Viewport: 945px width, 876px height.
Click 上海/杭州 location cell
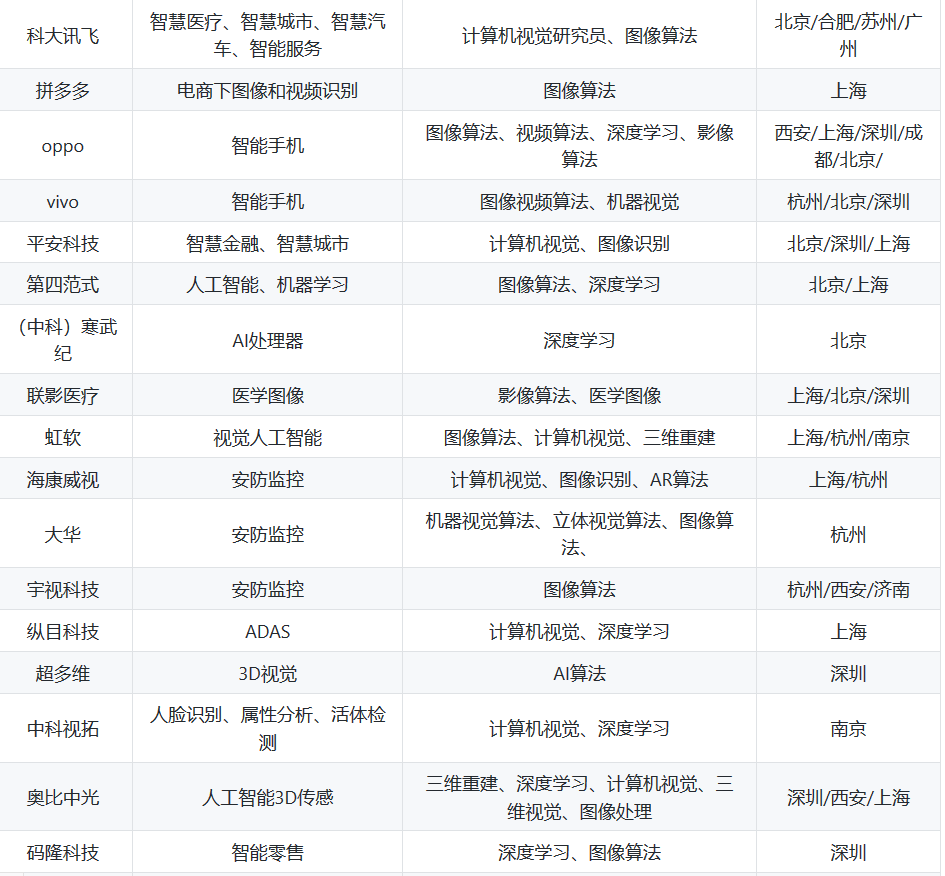point(848,480)
